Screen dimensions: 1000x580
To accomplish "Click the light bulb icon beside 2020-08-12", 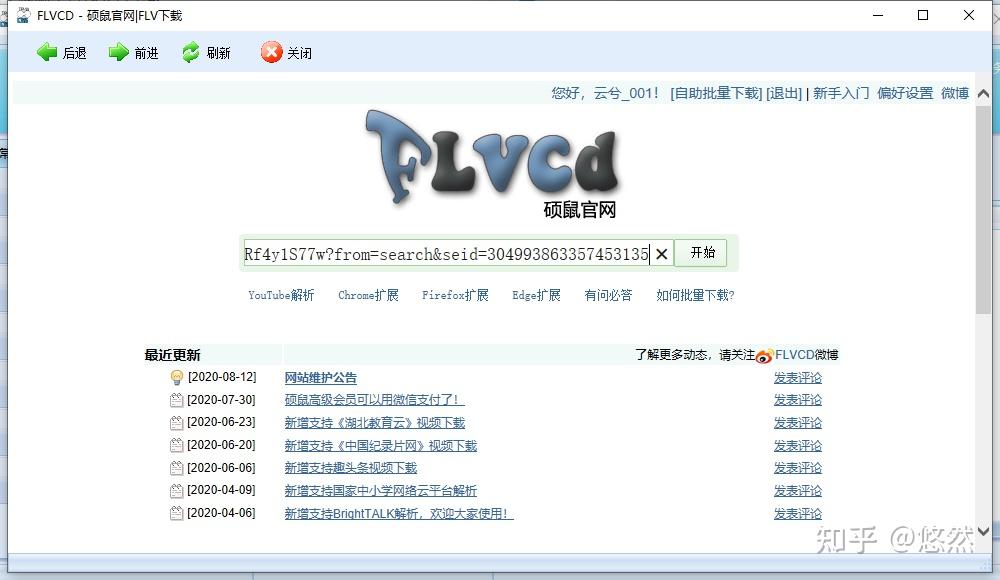I will tap(174, 377).
